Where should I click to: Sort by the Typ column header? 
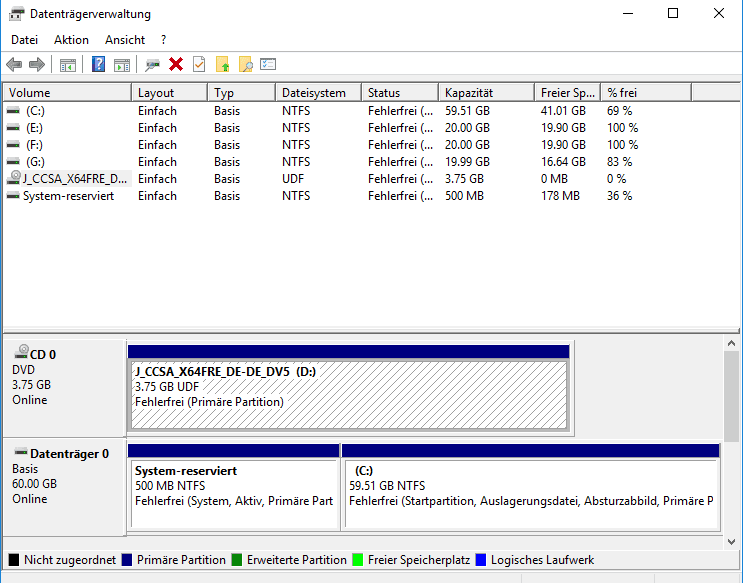click(x=242, y=93)
